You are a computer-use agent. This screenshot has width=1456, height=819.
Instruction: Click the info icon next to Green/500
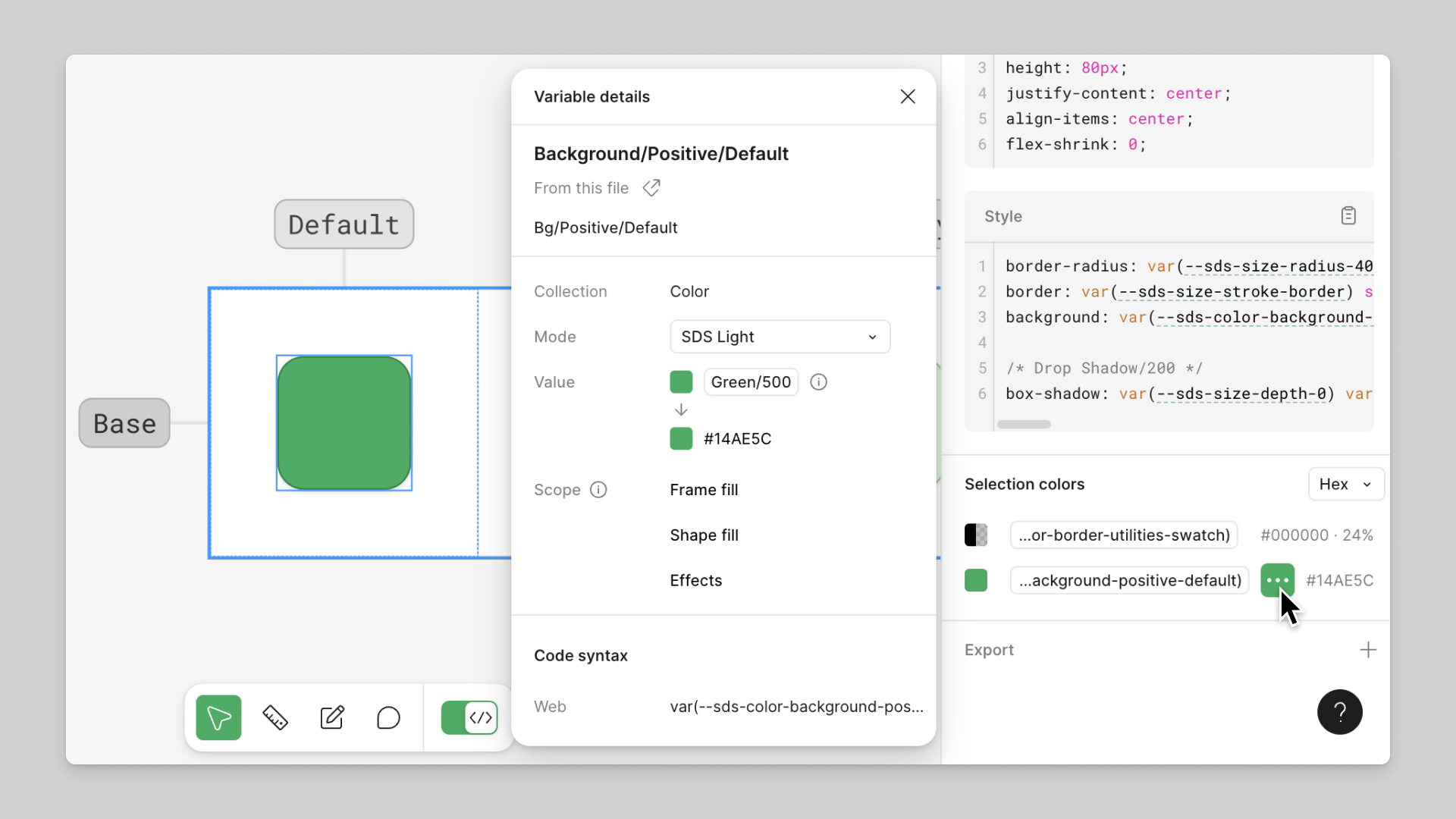(x=818, y=382)
